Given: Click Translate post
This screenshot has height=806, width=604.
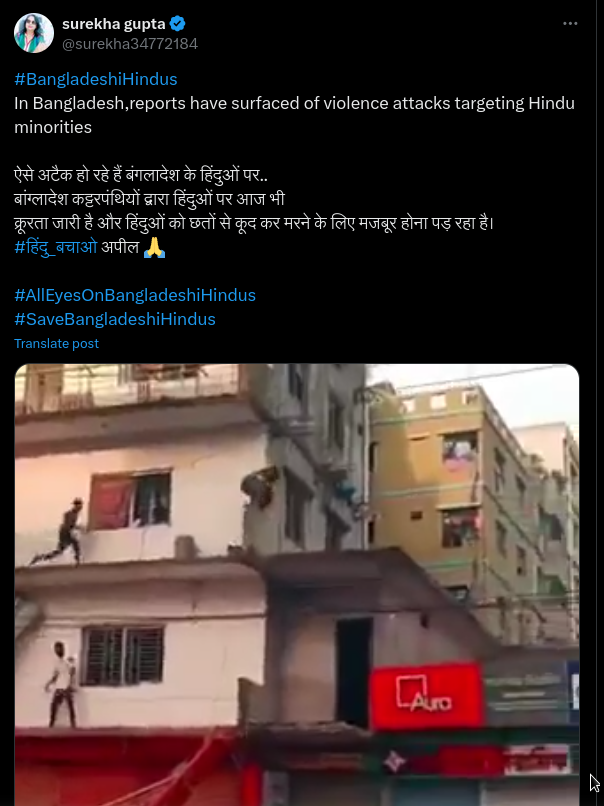Looking at the screenshot, I should (57, 343).
